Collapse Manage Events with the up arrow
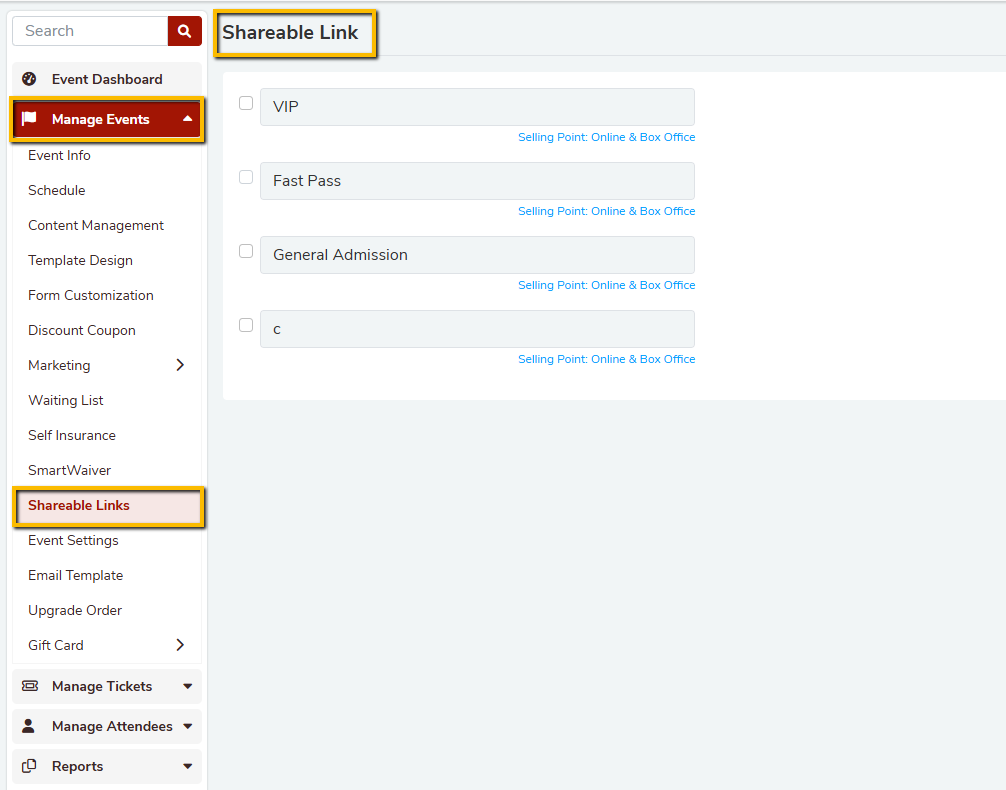Viewport: 1006px width, 790px height. pos(187,119)
